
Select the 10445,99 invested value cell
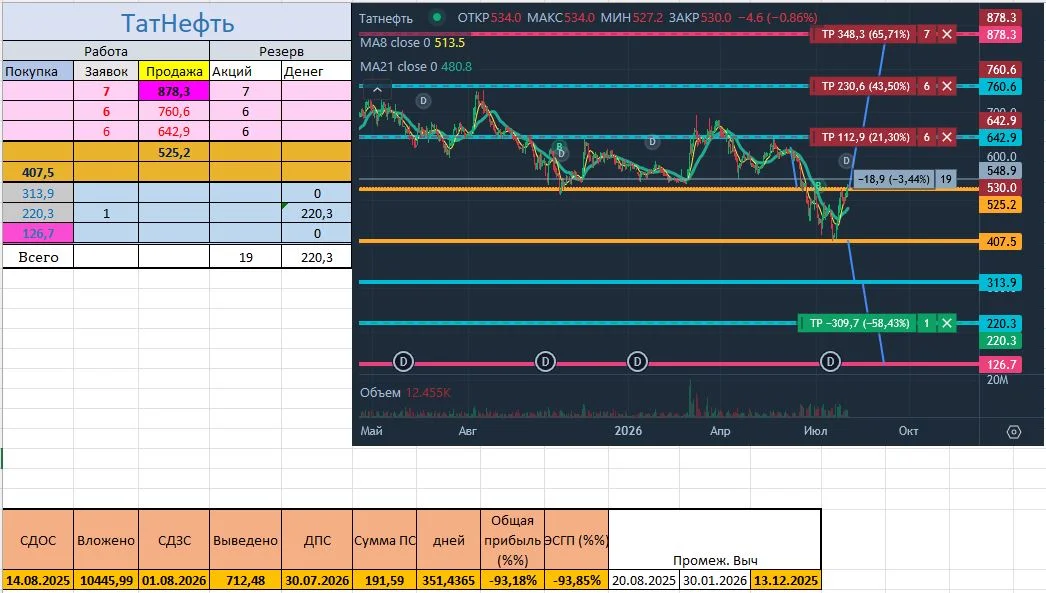pos(106,580)
